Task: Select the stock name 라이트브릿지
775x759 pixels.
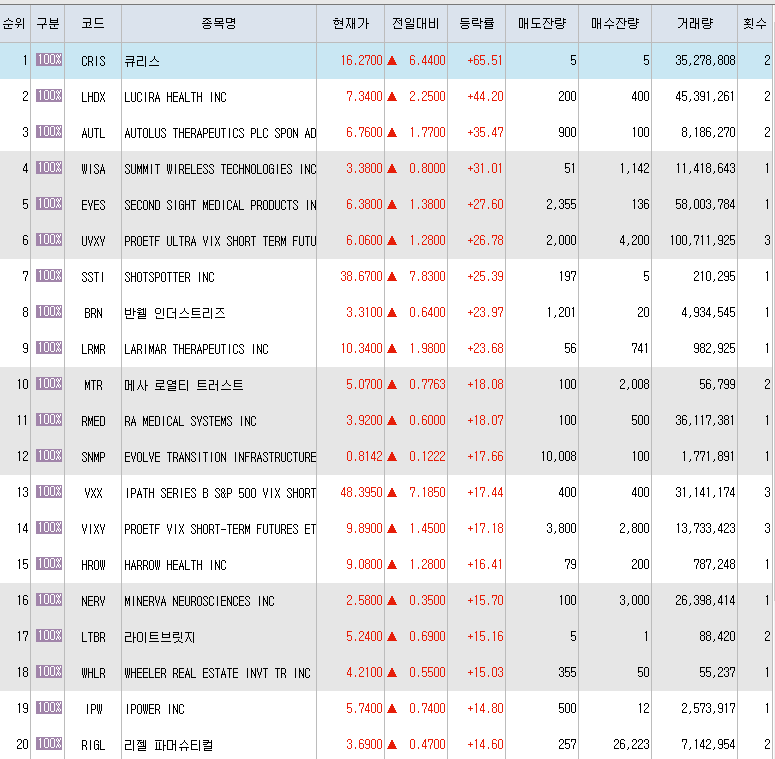Action: coord(160,637)
